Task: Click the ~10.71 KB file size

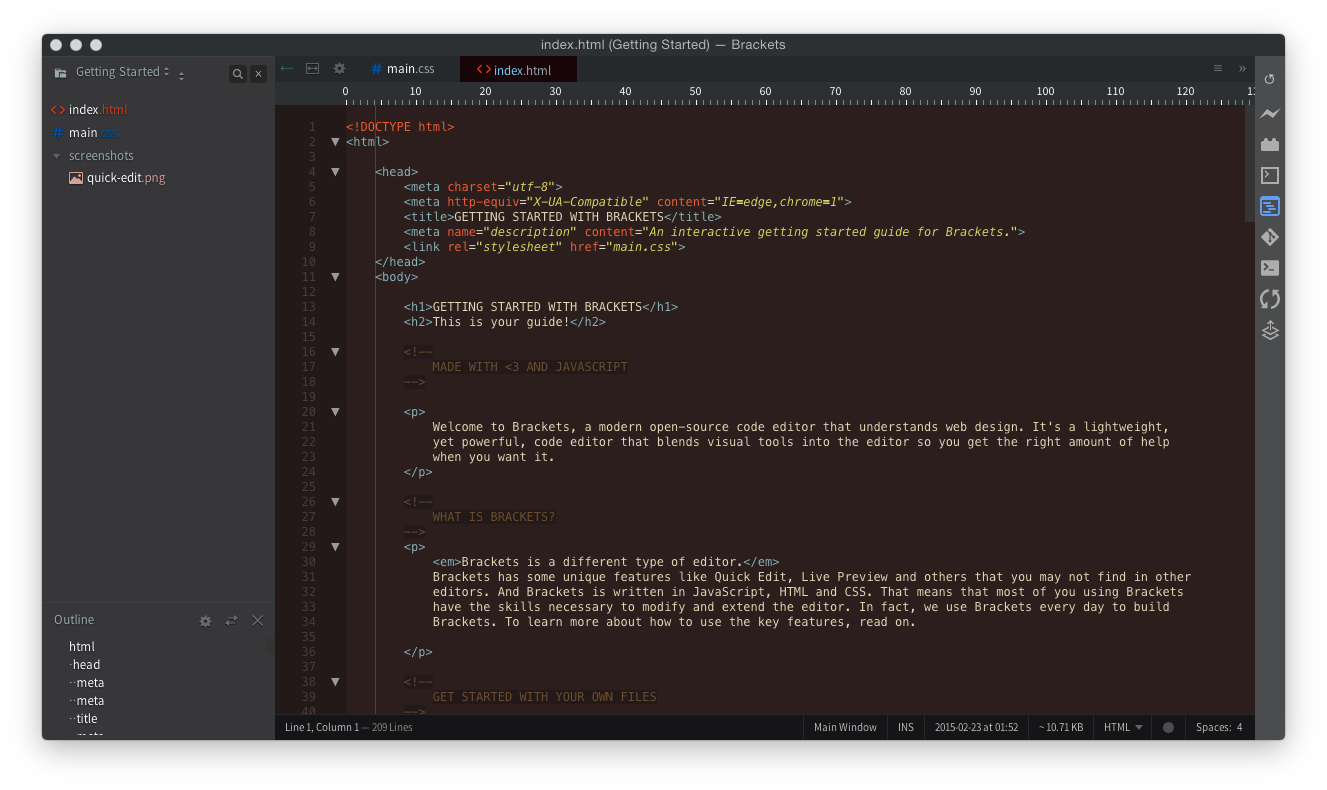Action: point(1061,728)
